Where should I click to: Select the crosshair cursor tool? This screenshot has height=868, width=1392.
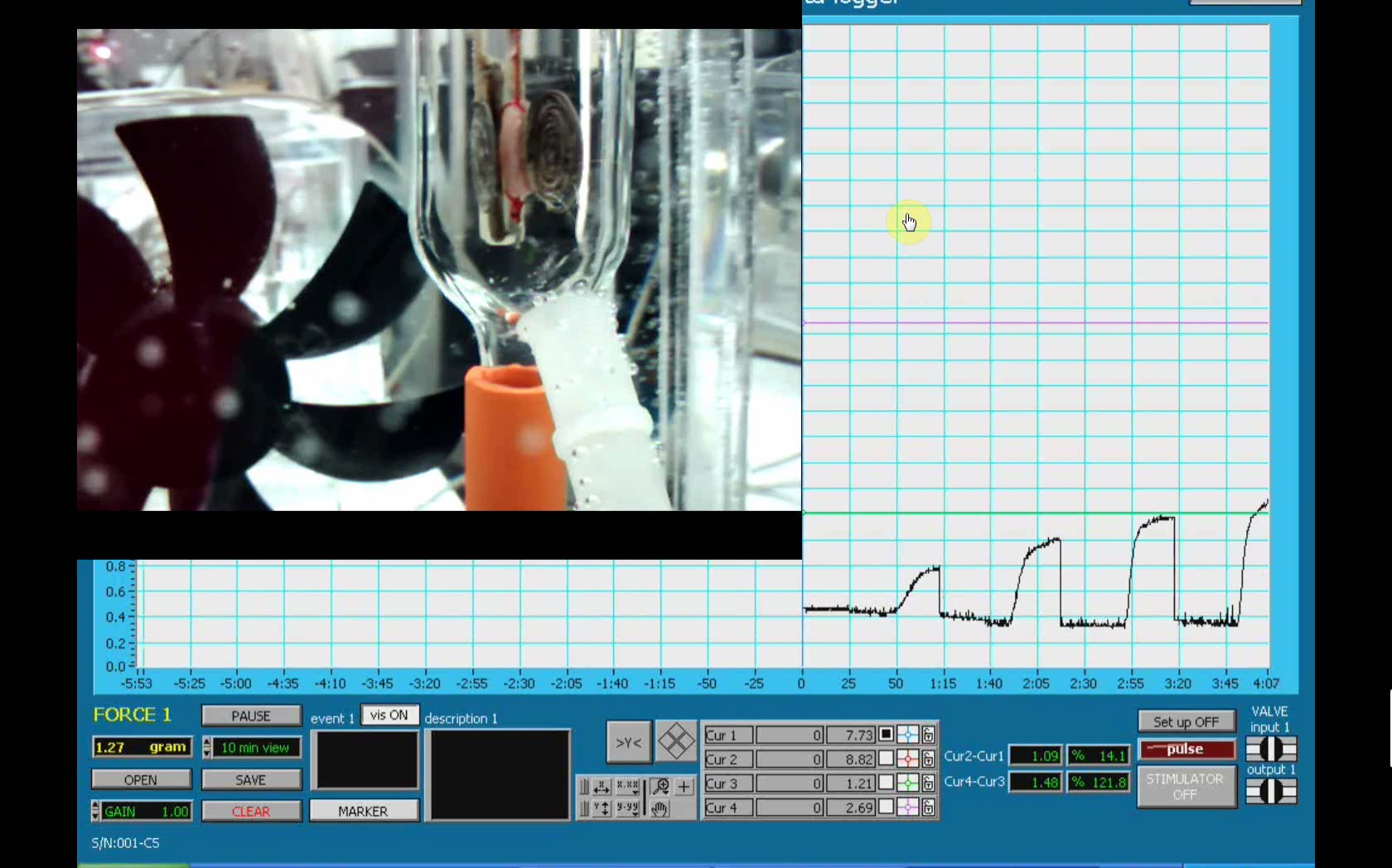tap(684, 787)
